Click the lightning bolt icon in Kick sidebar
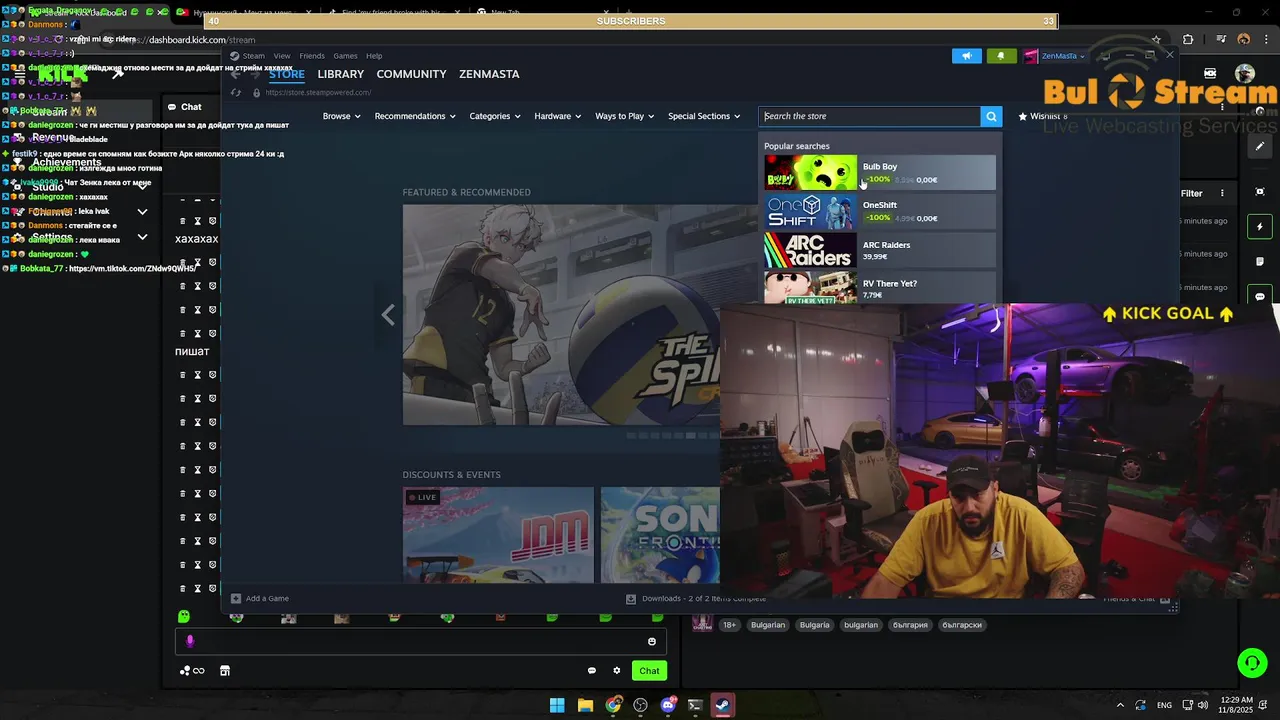Viewport: 1280px width, 720px height. tap(1260, 227)
